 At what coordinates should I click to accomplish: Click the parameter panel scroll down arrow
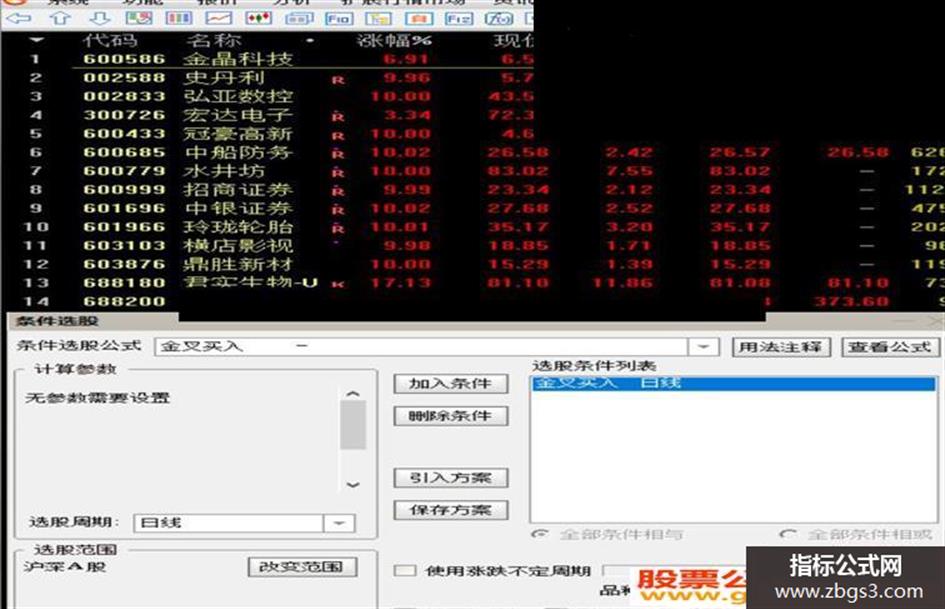(353, 485)
